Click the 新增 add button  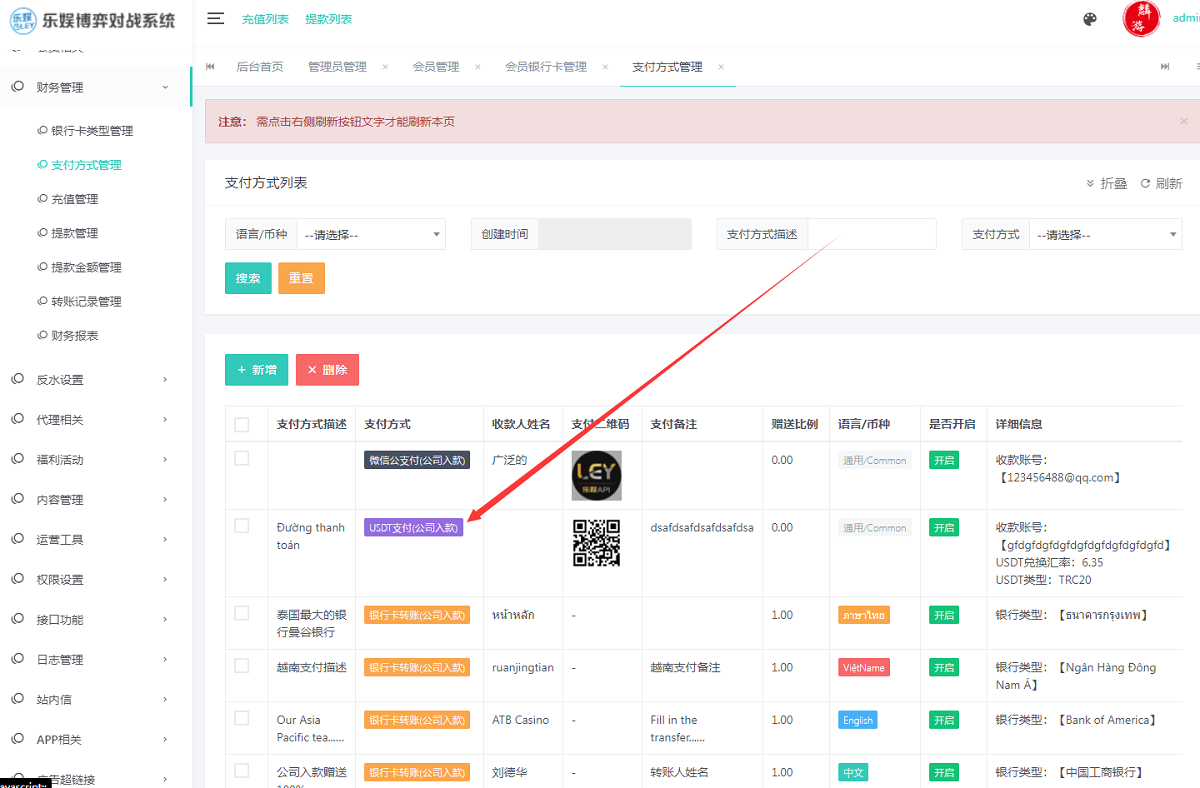click(256, 369)
